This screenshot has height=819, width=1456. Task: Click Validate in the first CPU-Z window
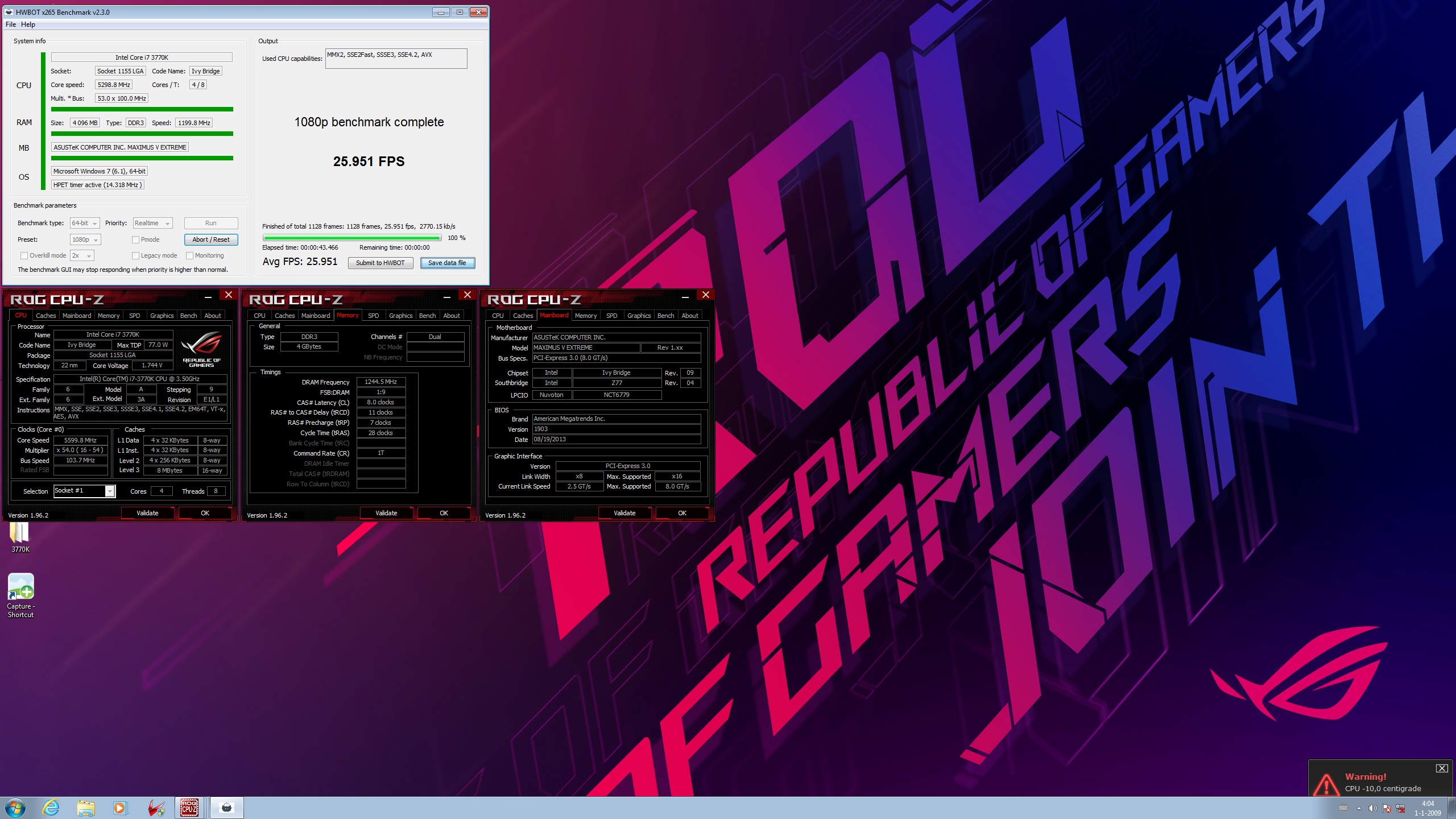pos(147,513)
